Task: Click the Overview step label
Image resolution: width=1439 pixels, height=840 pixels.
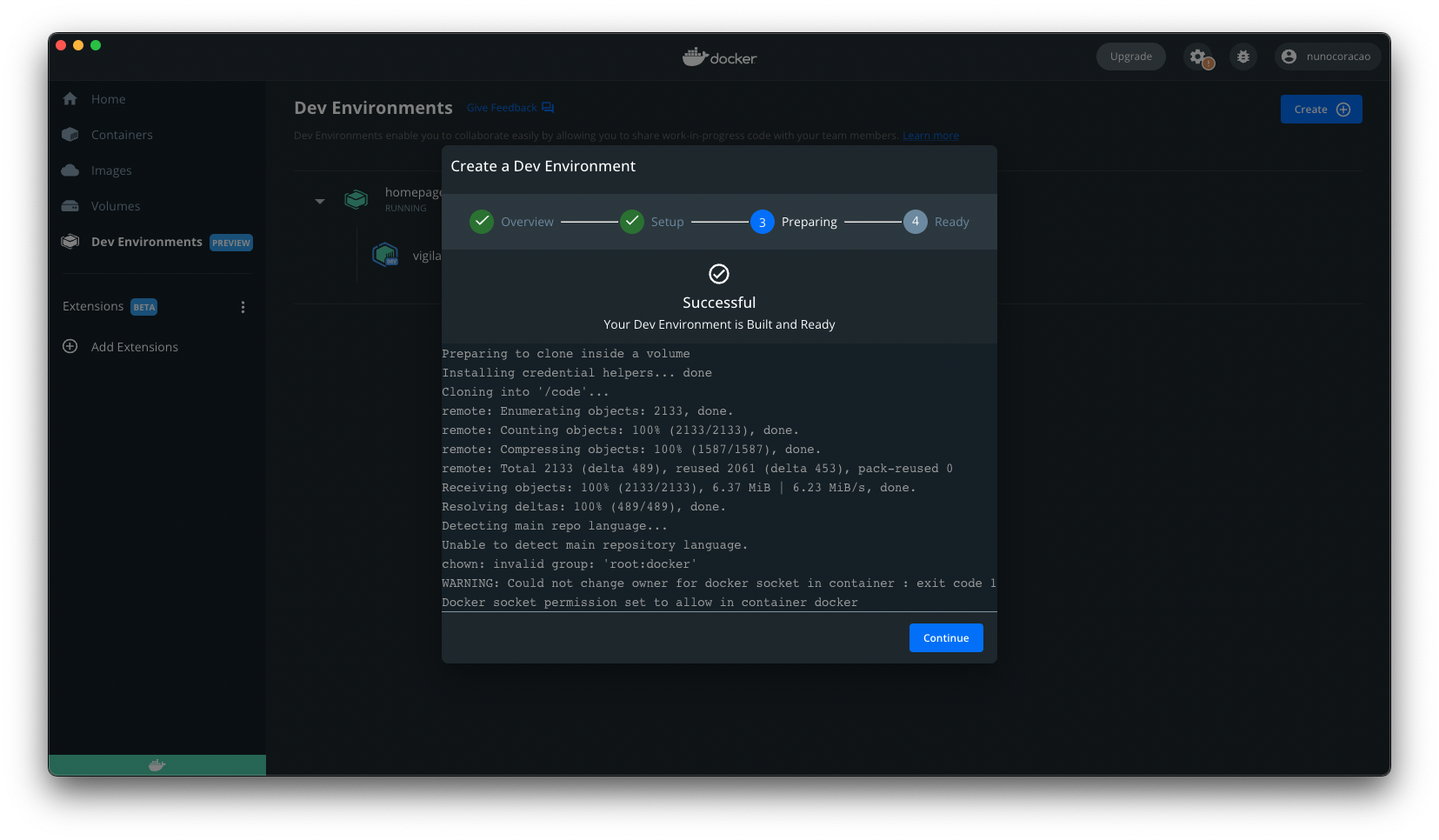Action: coord(527,222)
